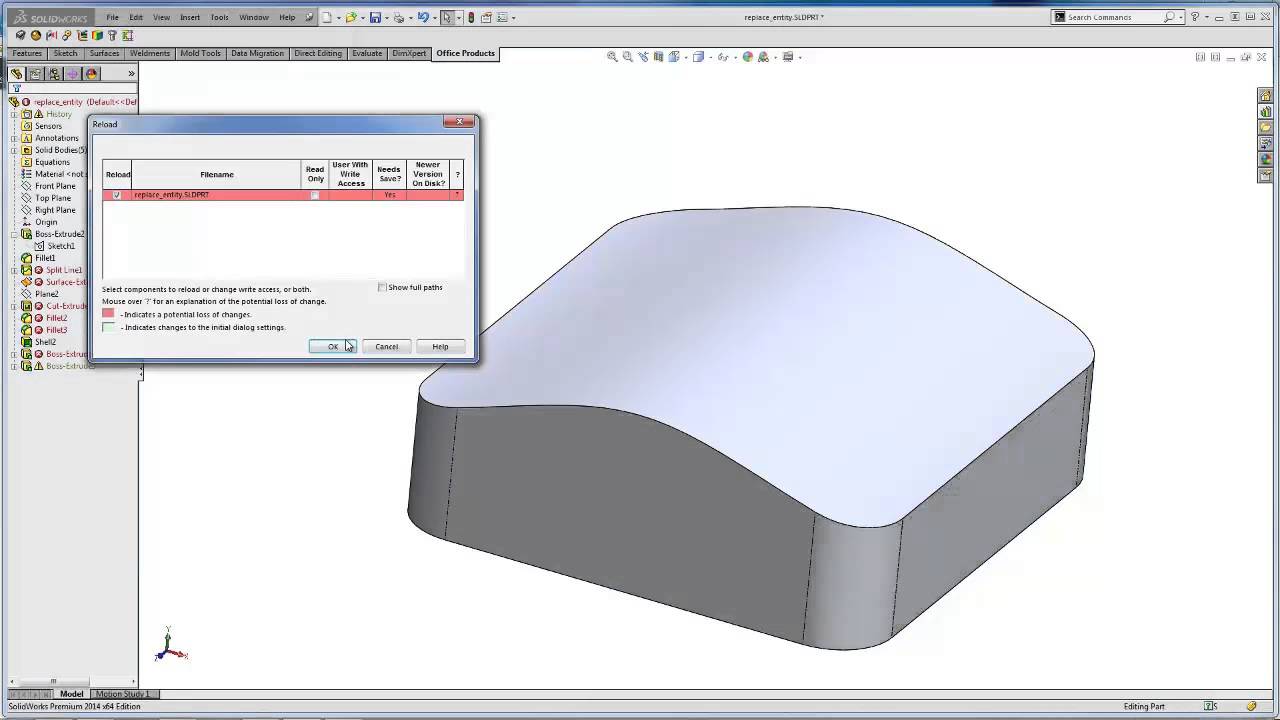This screenshot has height=720, width=1280.
Task: Open File Explorer folder icon in task pane
Action: point(1265,128)
